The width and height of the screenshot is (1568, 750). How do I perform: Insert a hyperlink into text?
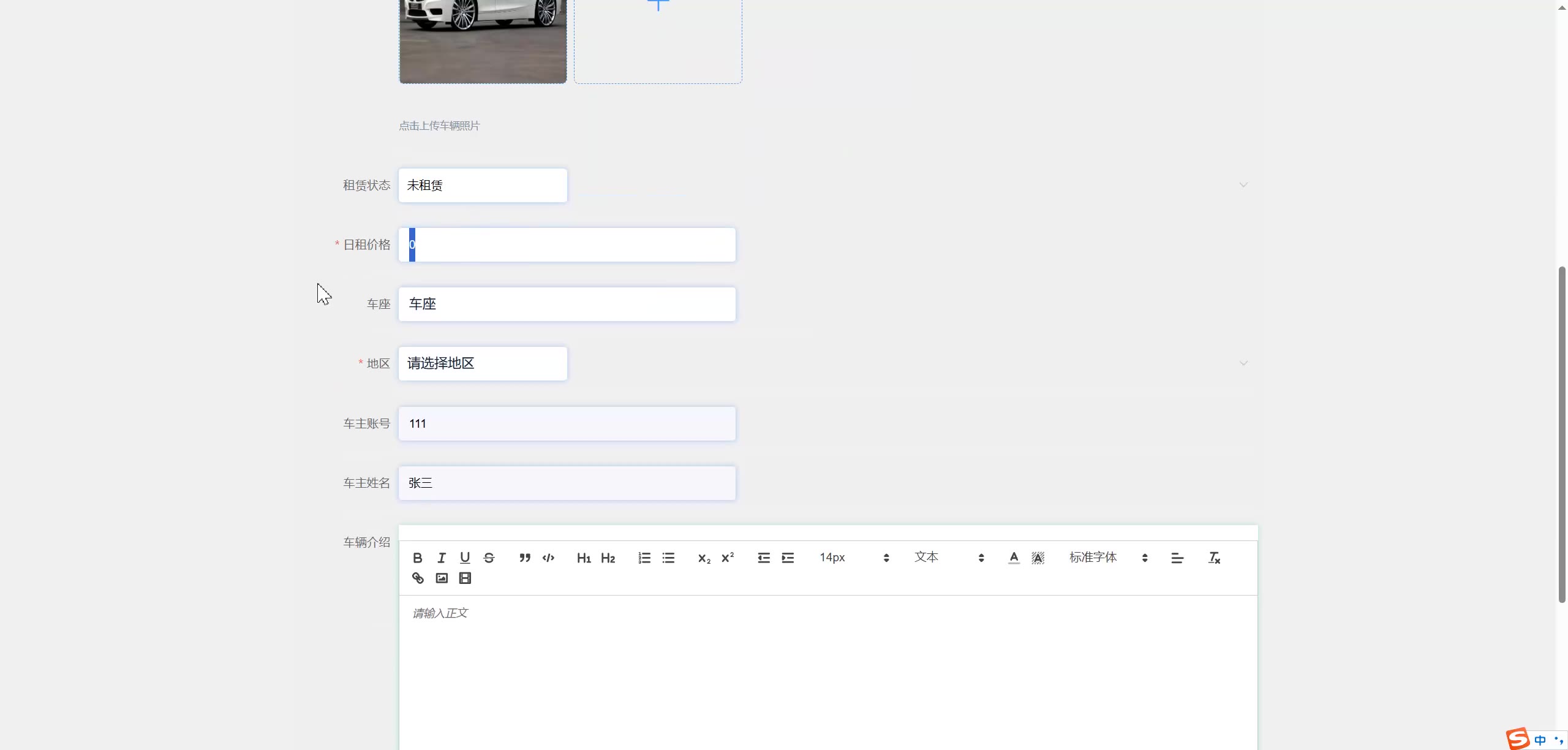tap(418, 578)
